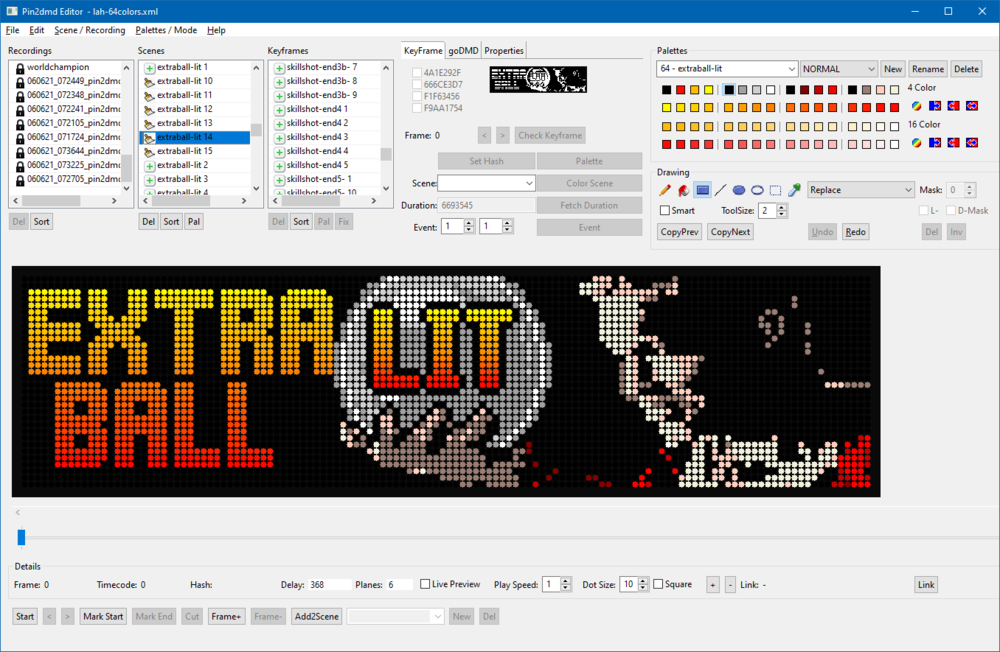Click right-arrow palette icon in 4 Color row
Viewport: 1000px width, 652px height.
pos(935,106)
